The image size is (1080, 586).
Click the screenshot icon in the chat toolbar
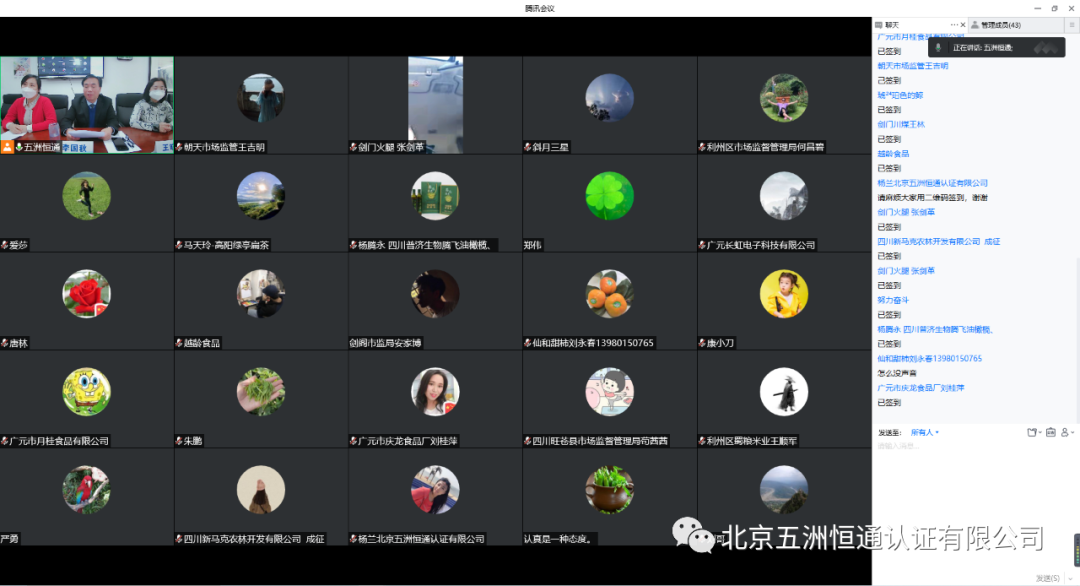point(1051,432)
